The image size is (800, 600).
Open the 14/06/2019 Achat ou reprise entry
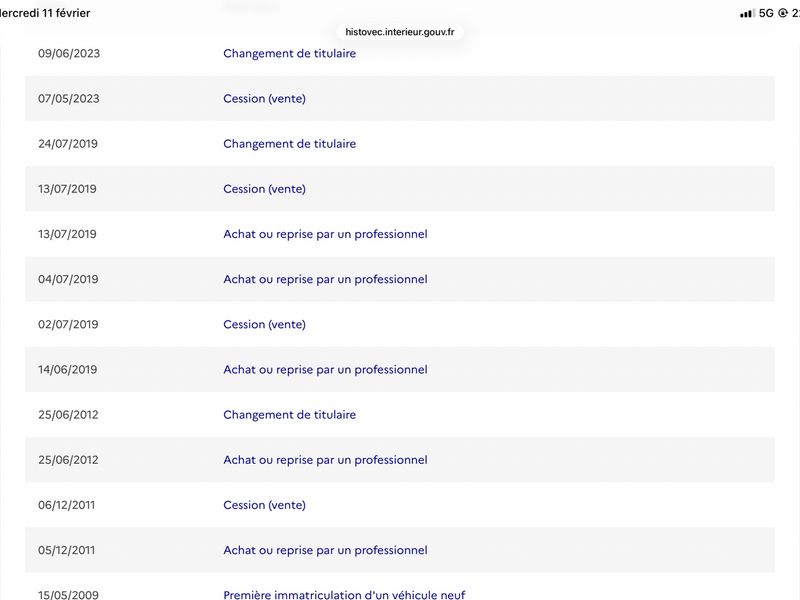coord(325,370)
